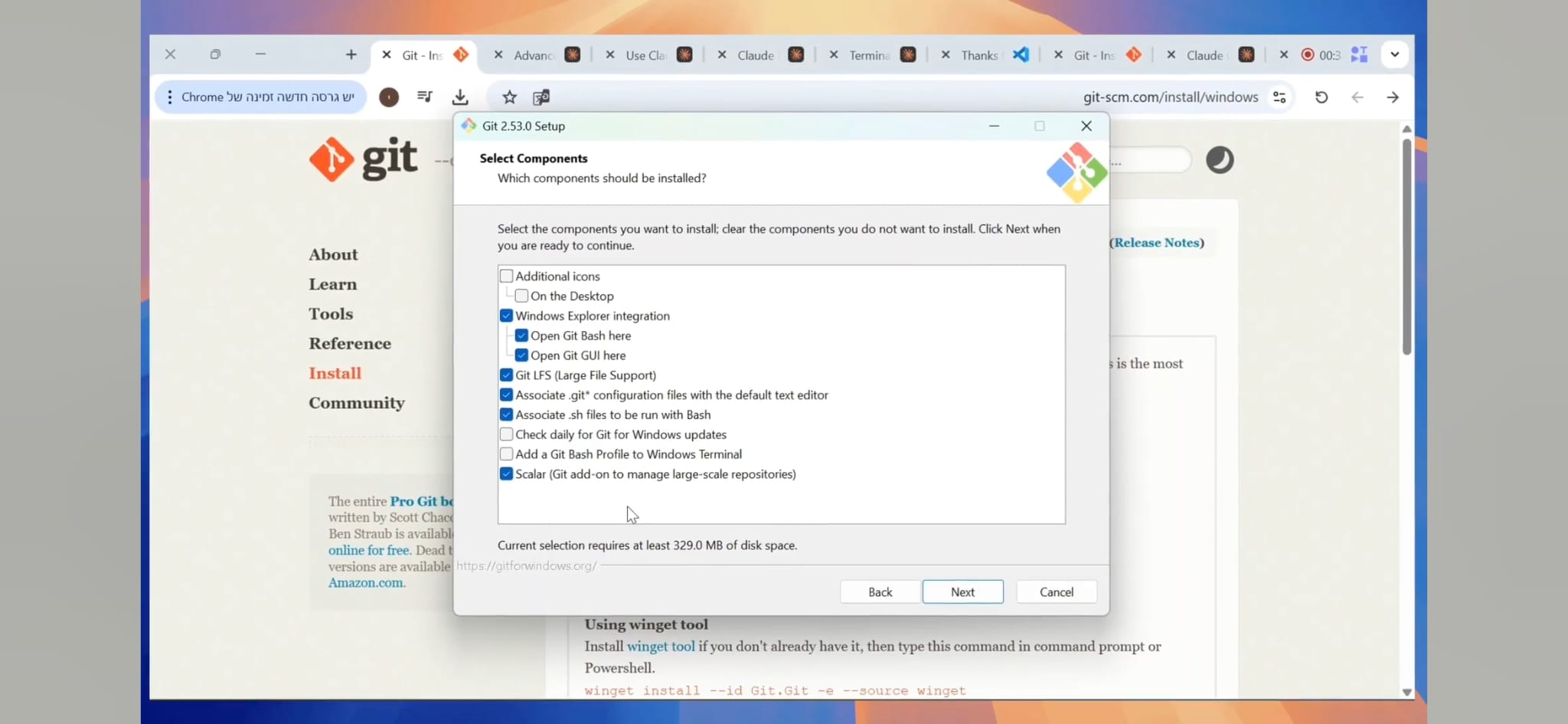1568x724 pixels.
Task: Check the Additional icons checkbox
Action: (x=506, y=276)
